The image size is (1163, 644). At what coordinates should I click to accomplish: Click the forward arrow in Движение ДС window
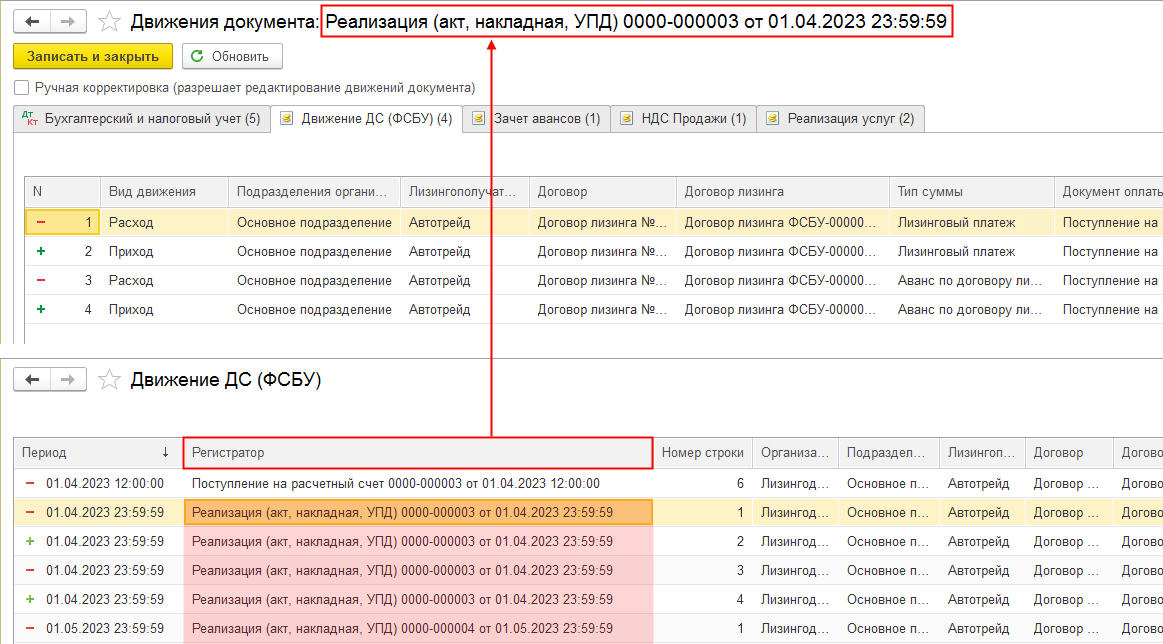[x=68, y=379]
